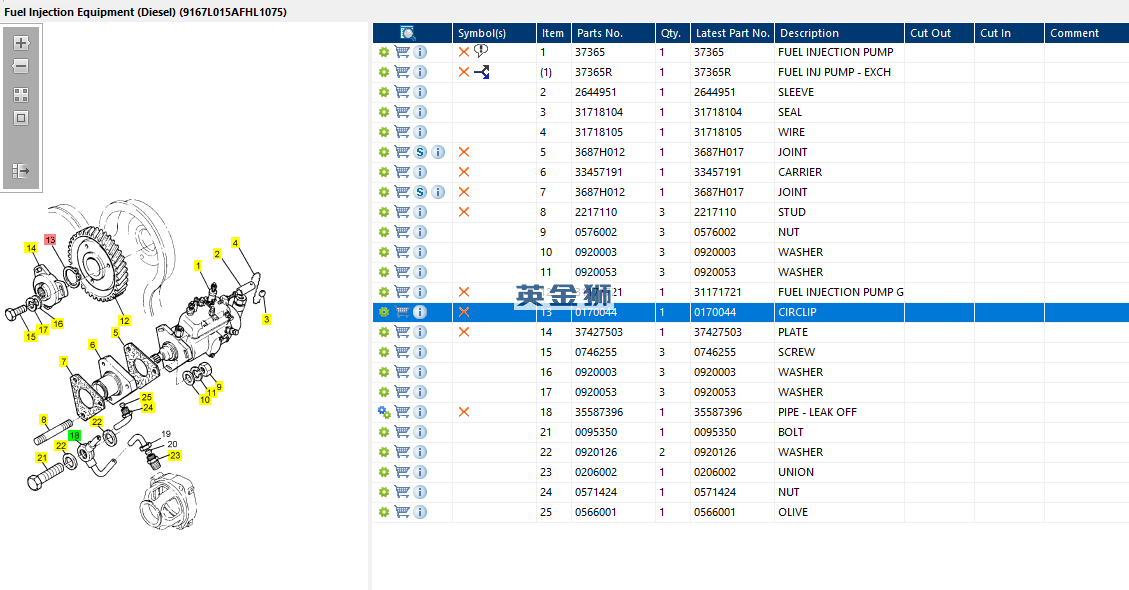Add SLEEVE 2644951 to shopping cart
Screen dimensions: 1129x590
click(402, 92)
